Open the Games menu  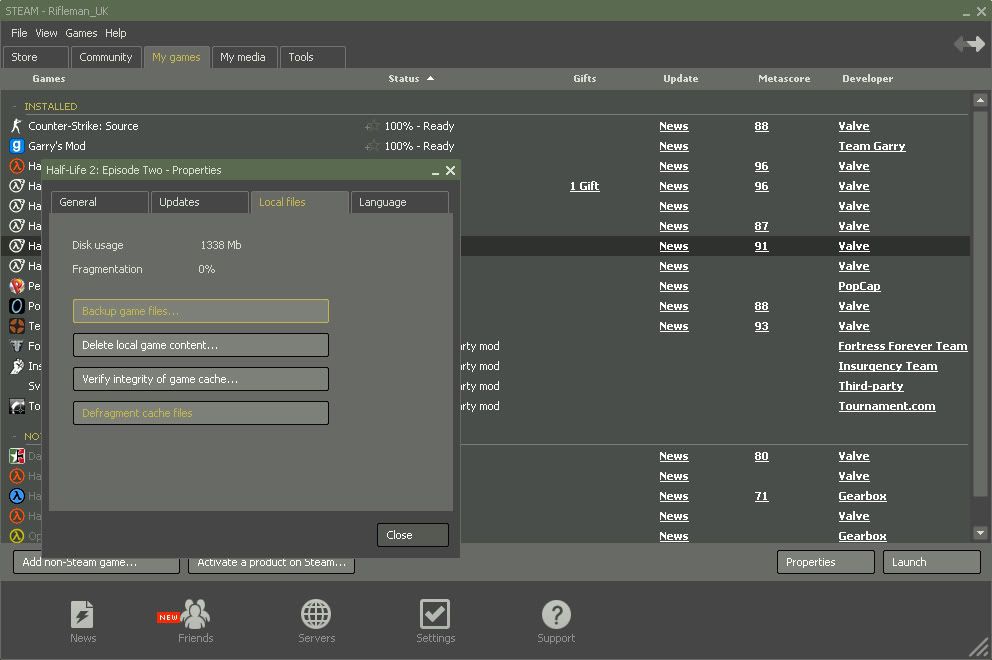[x=81, y=33]
